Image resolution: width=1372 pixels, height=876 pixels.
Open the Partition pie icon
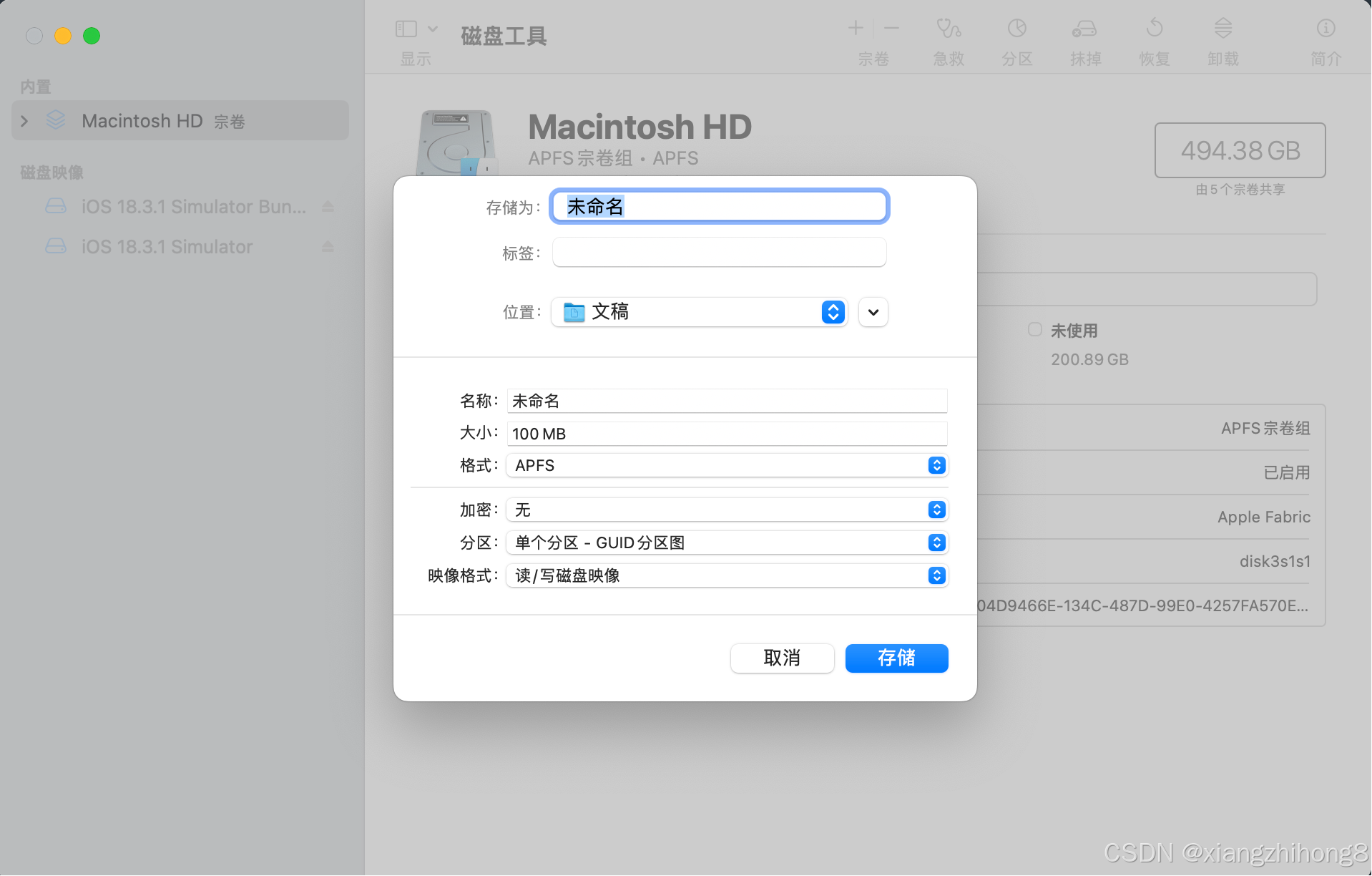point(1017,28)
